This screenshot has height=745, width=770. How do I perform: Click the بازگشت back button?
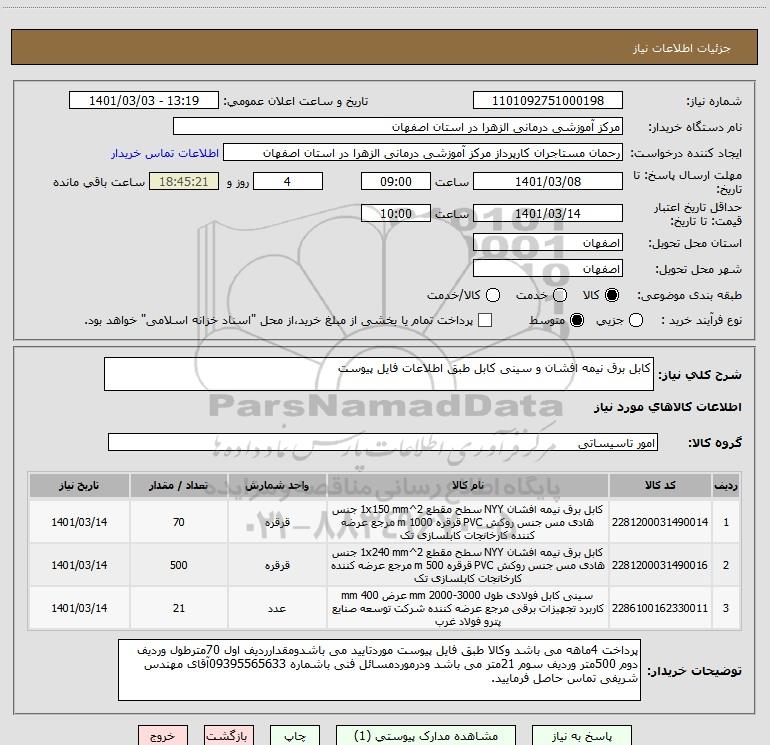(x=229, y=736)
